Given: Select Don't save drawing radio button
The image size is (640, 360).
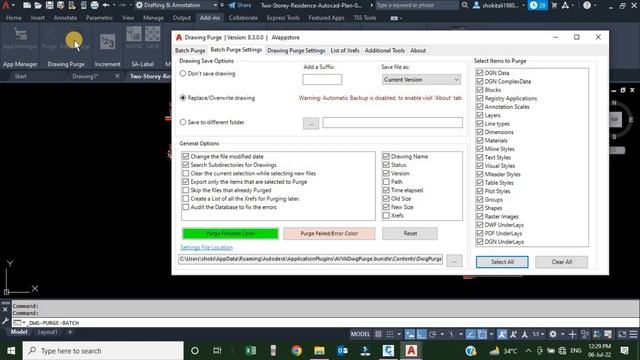Looking at the screenshot, I should [x=183, y=73].
